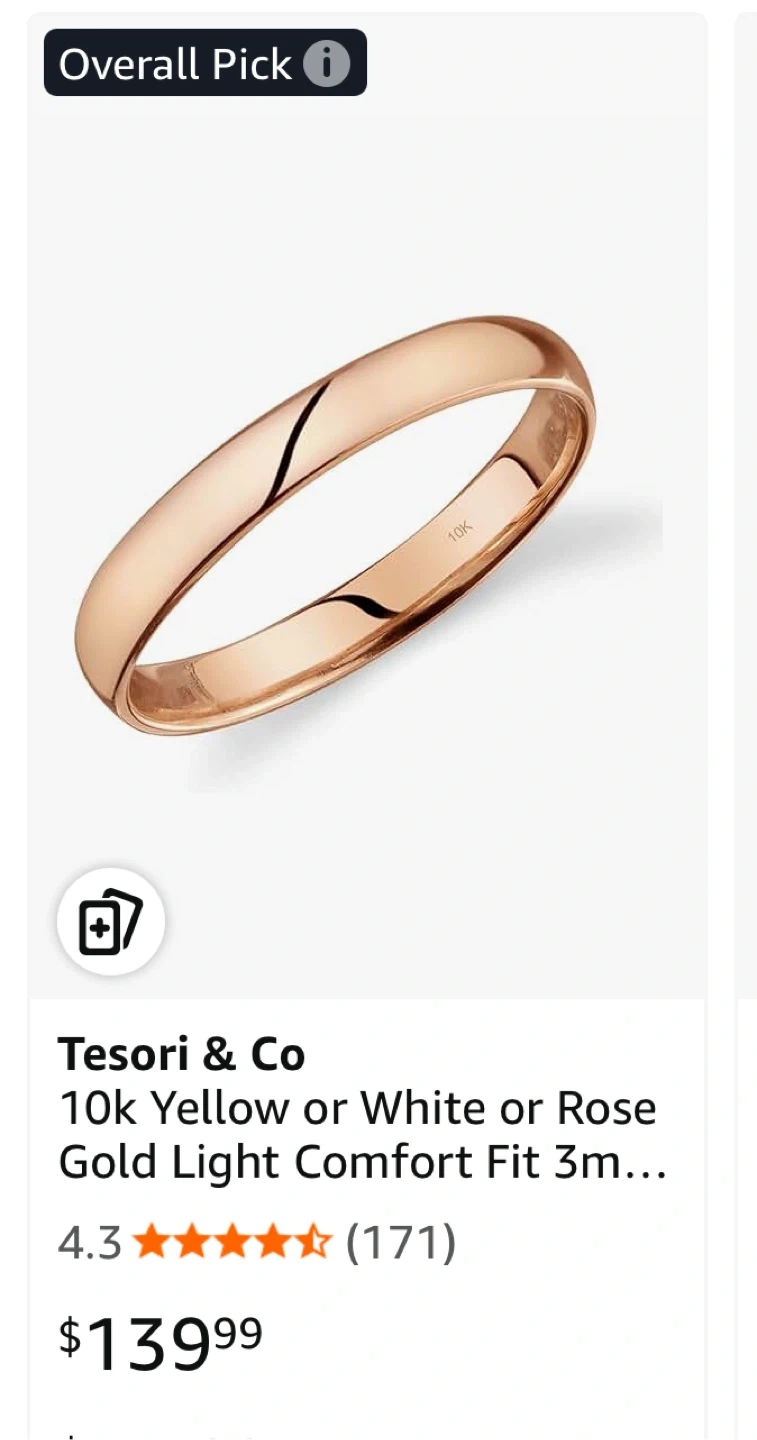Tap the 99 cents superscript of the price
This screenshot has width=757, height=1440.
[x=238, y=1332]
